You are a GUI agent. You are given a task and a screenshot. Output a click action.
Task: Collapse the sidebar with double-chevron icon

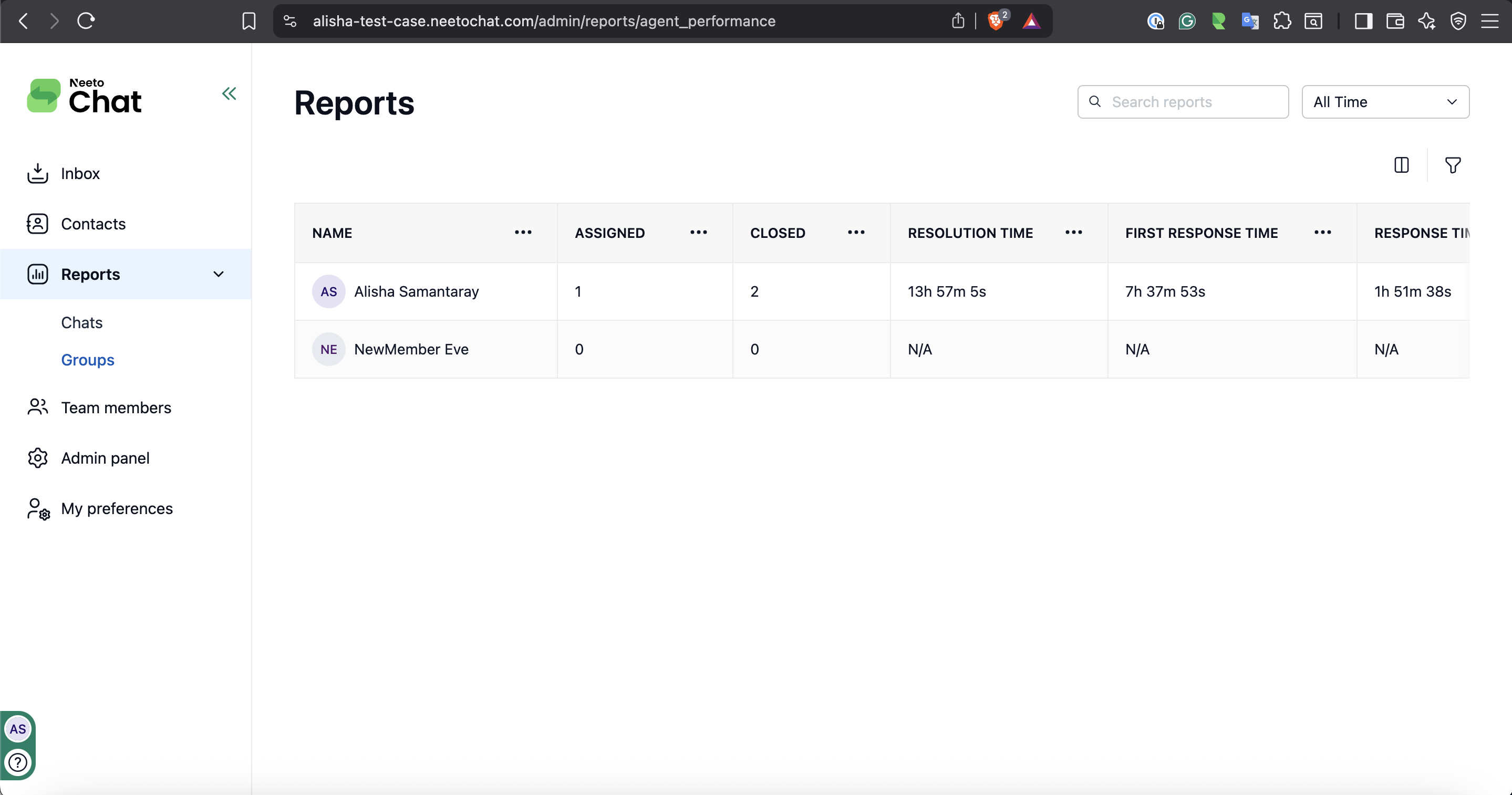[229, 94]
